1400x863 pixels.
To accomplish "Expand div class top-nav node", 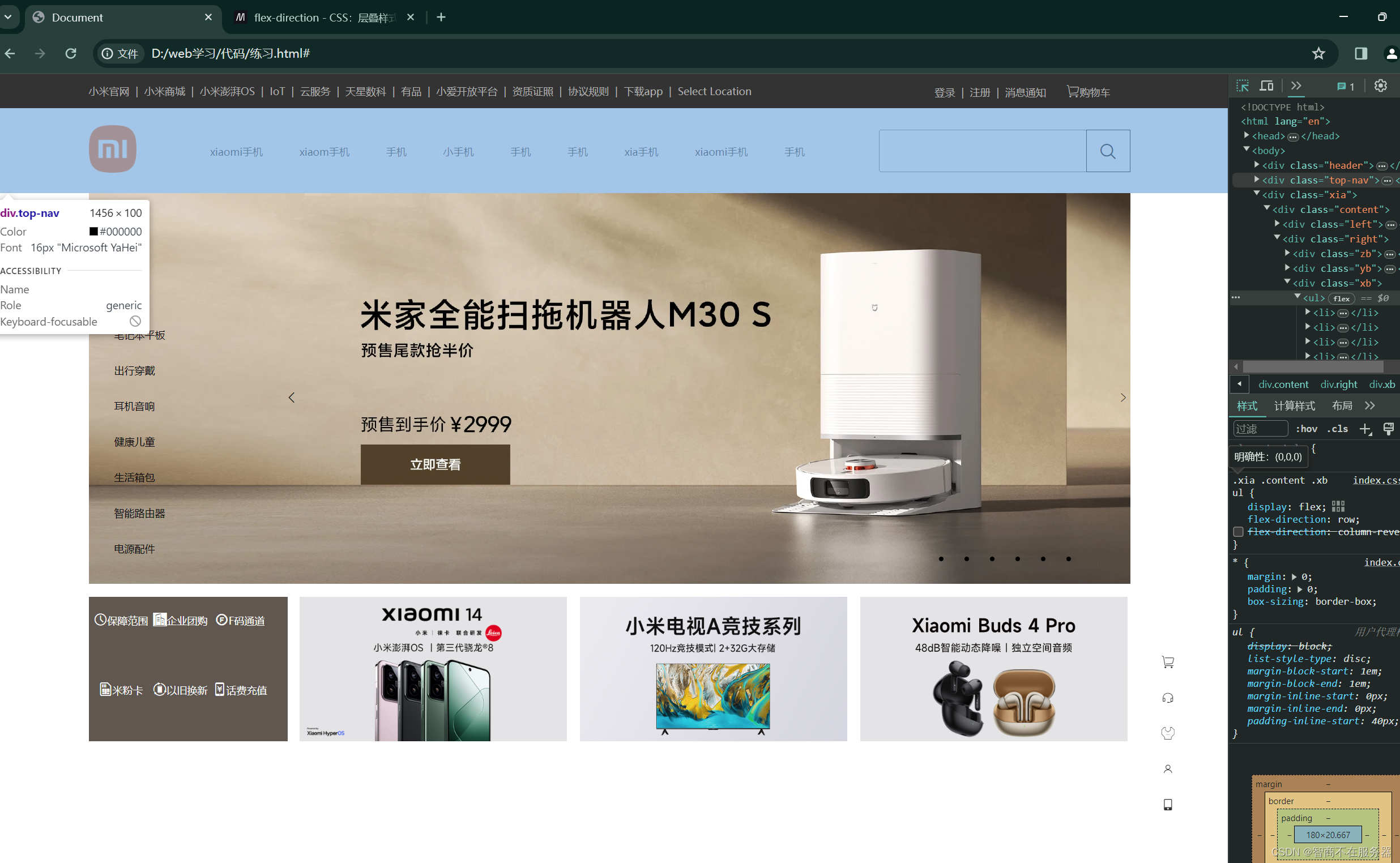I will pyautogui.click(x=1256, y=179).
